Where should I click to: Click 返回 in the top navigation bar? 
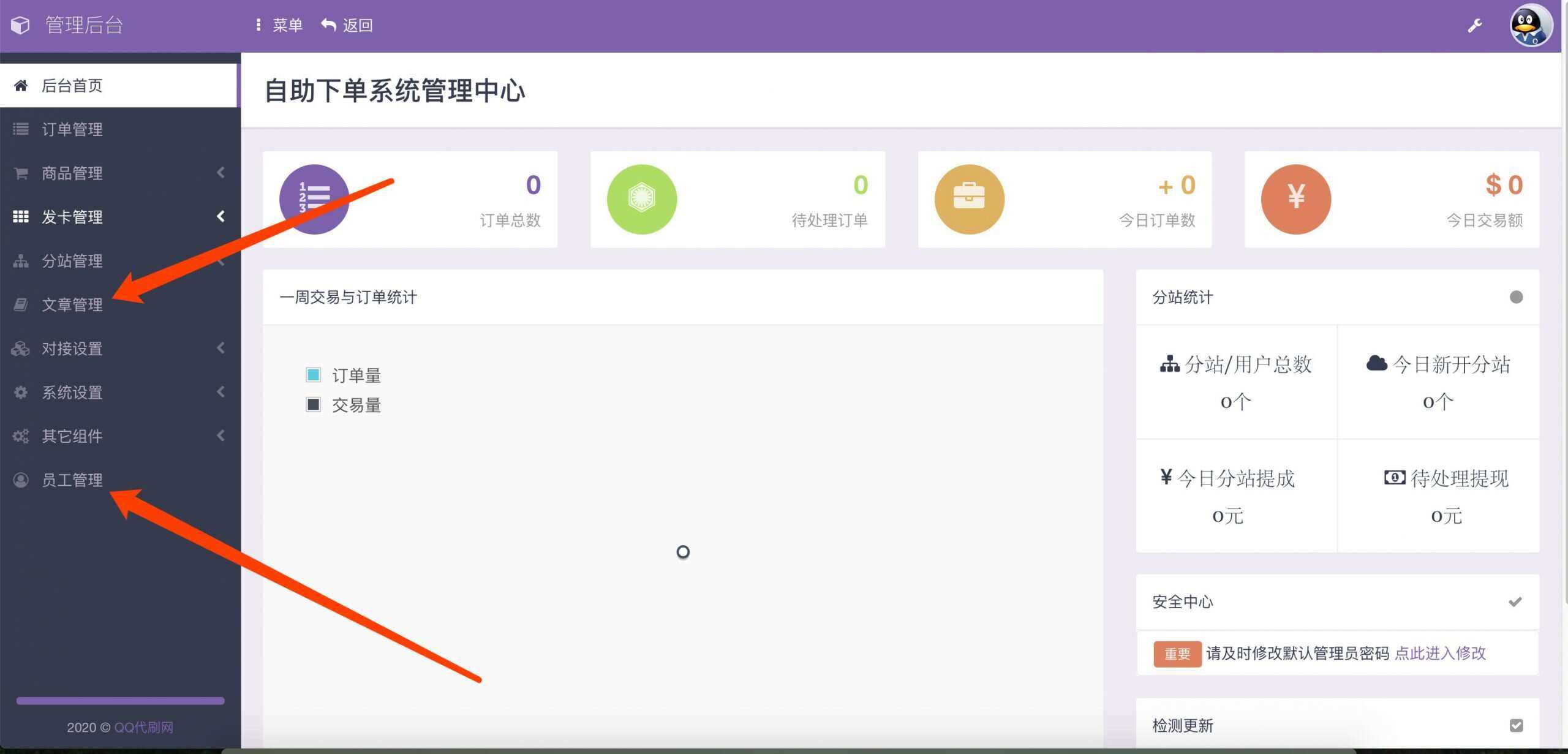(x=358, y=25)
